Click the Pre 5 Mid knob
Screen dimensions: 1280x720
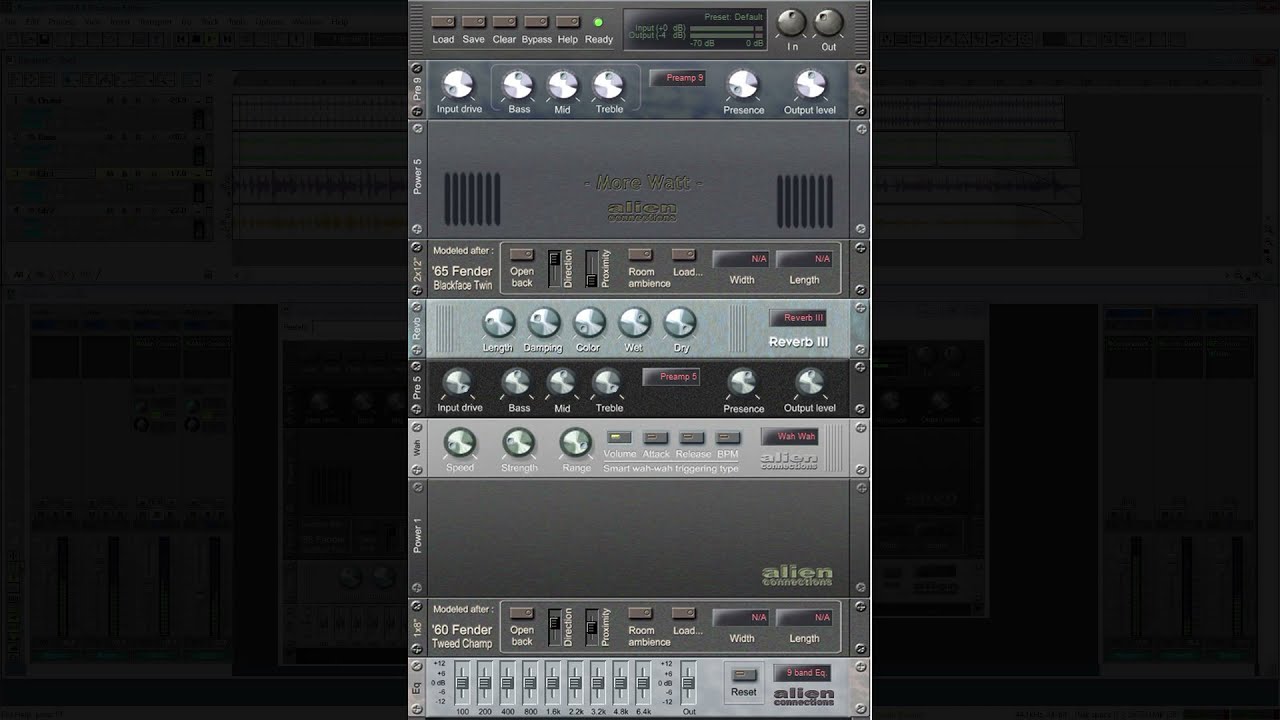[x=561, y=383]
